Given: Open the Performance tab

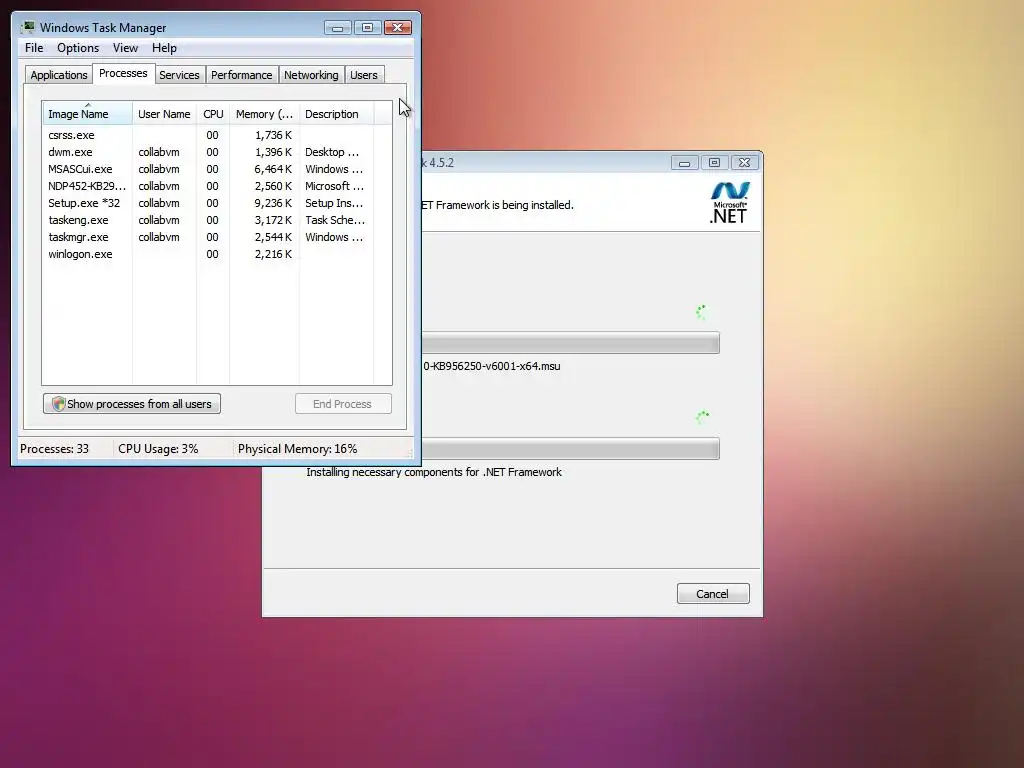Looking at the screenshot, I should pyautogui.click(x=242, y=75).
